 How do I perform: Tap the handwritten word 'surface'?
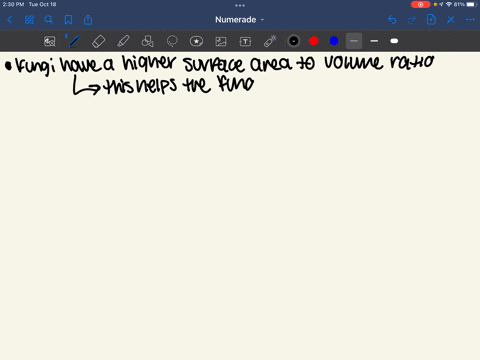214,64
